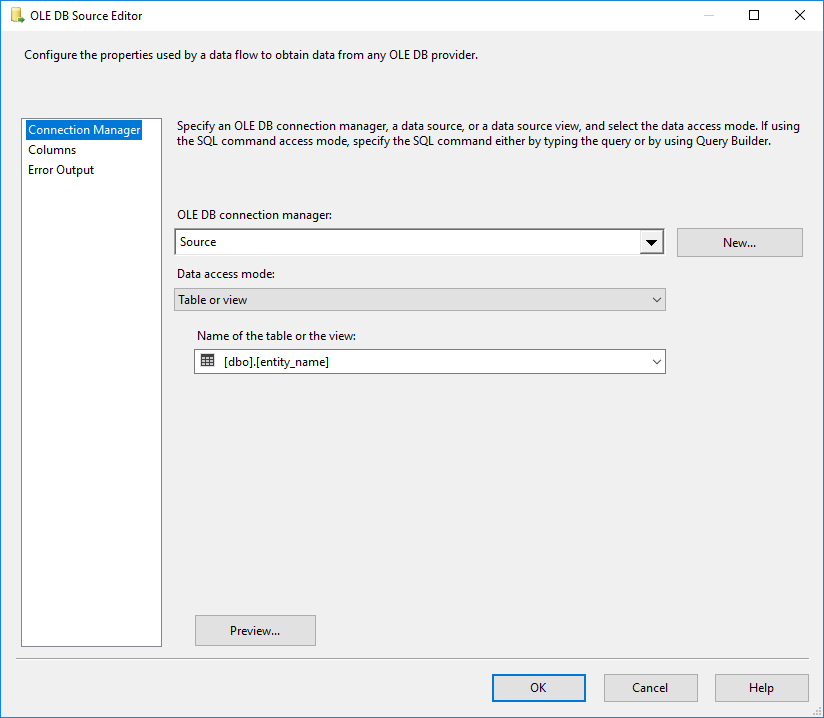Confirm with the OK button
Image resolution: width=824 pixels, height=718 pixels.
point(539,688)
